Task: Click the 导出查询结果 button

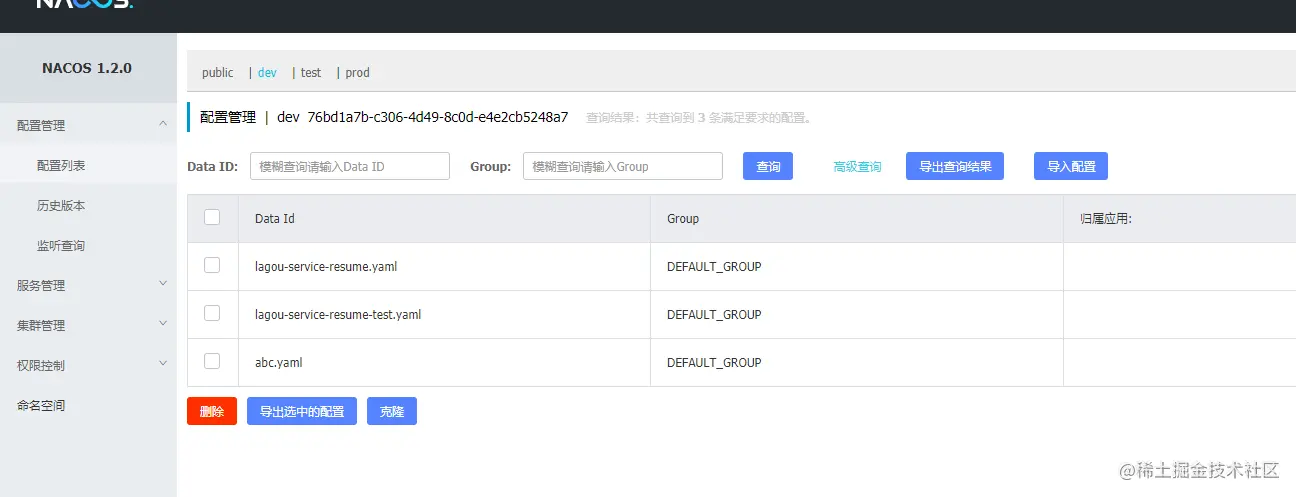Action: 955,166
